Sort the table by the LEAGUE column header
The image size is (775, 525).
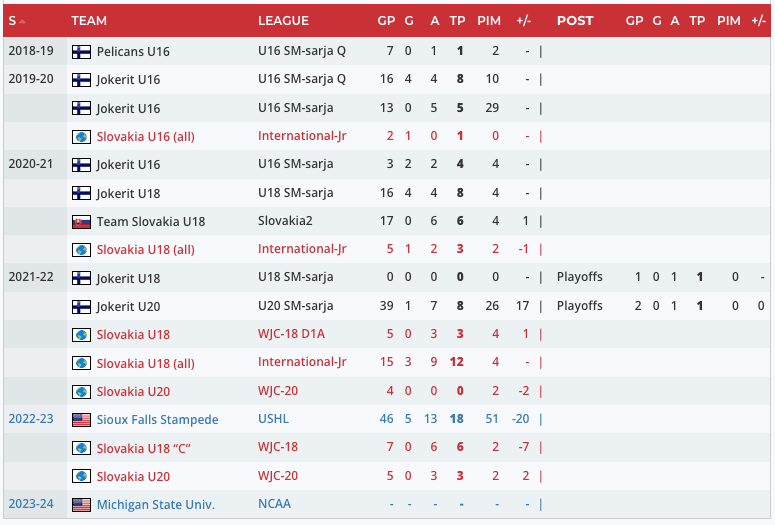(x=283, y=21)
